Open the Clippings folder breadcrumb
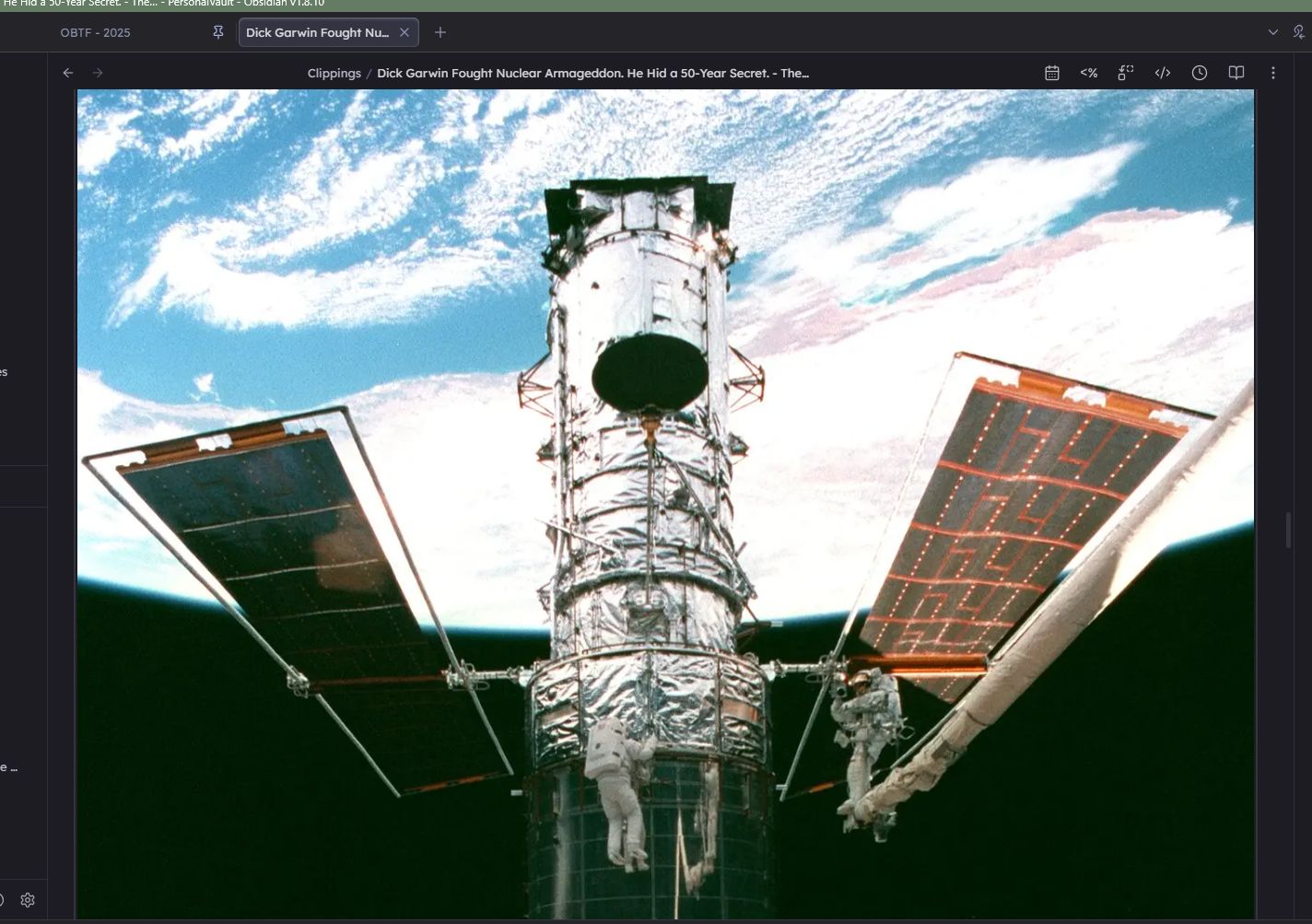The image size is (1312, 924). click(x=334, y=73)
